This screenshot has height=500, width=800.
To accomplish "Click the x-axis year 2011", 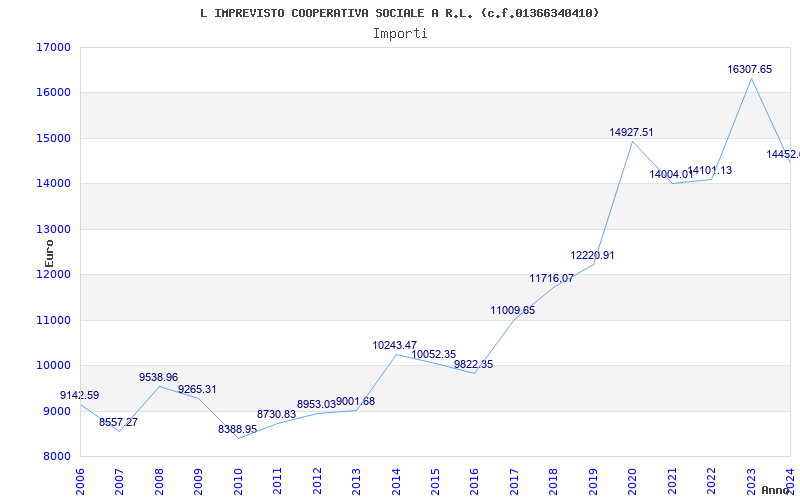I will click(x=277, y=482).
